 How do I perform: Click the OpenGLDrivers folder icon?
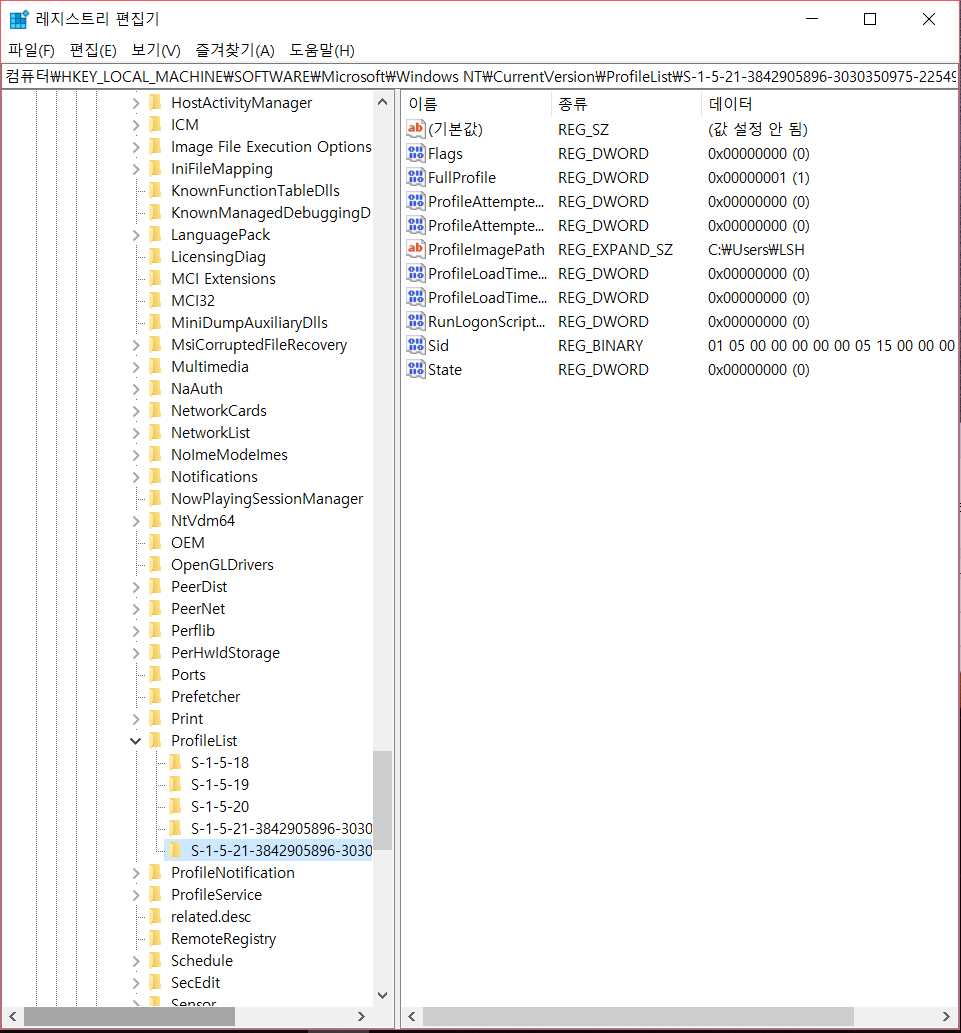point(155,565)
